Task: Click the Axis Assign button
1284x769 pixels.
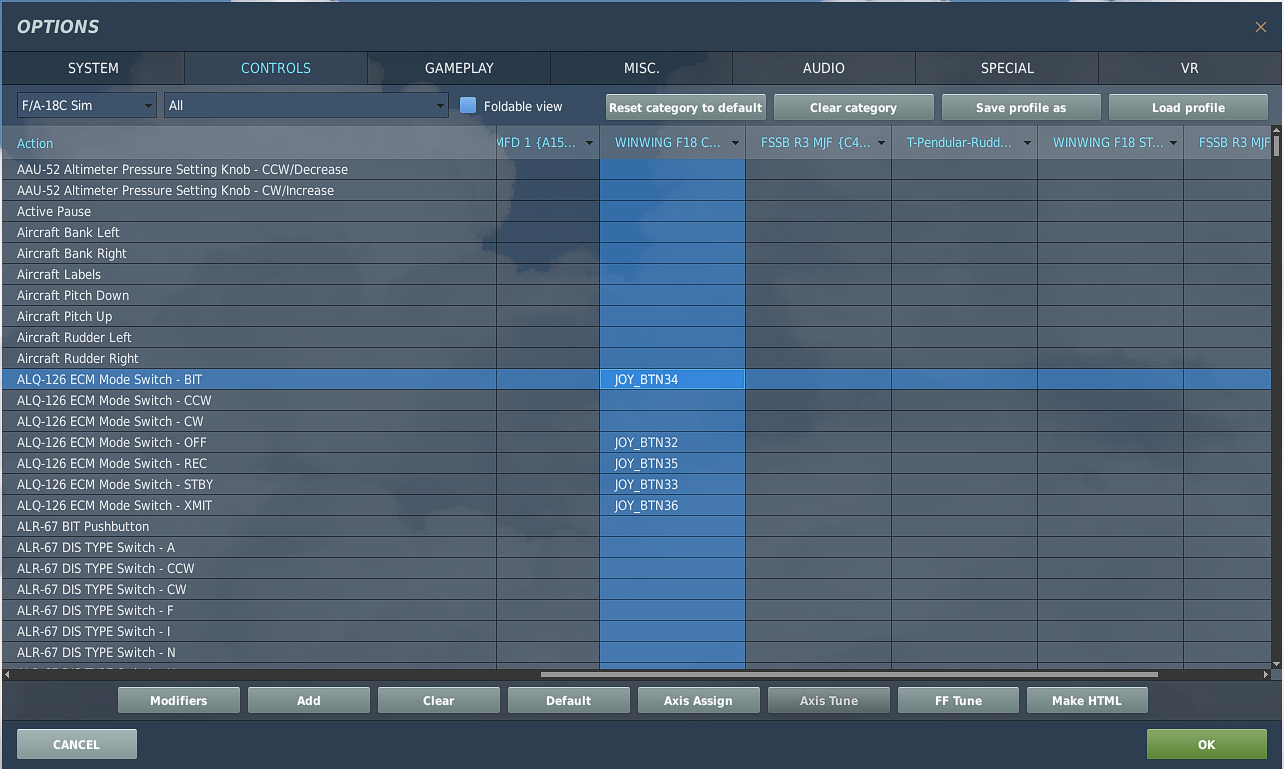Action: [x=698, y=700]
